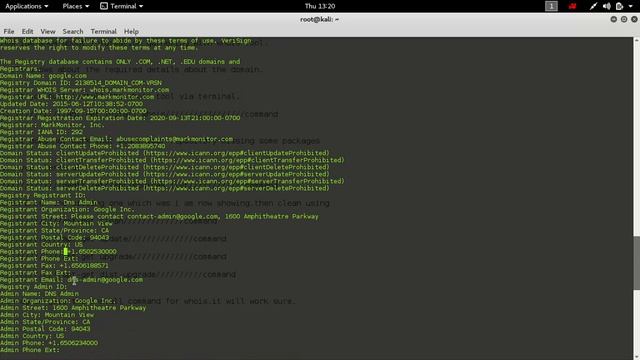Click the terminal vertical scrollbar thumb

click(636, 263)
